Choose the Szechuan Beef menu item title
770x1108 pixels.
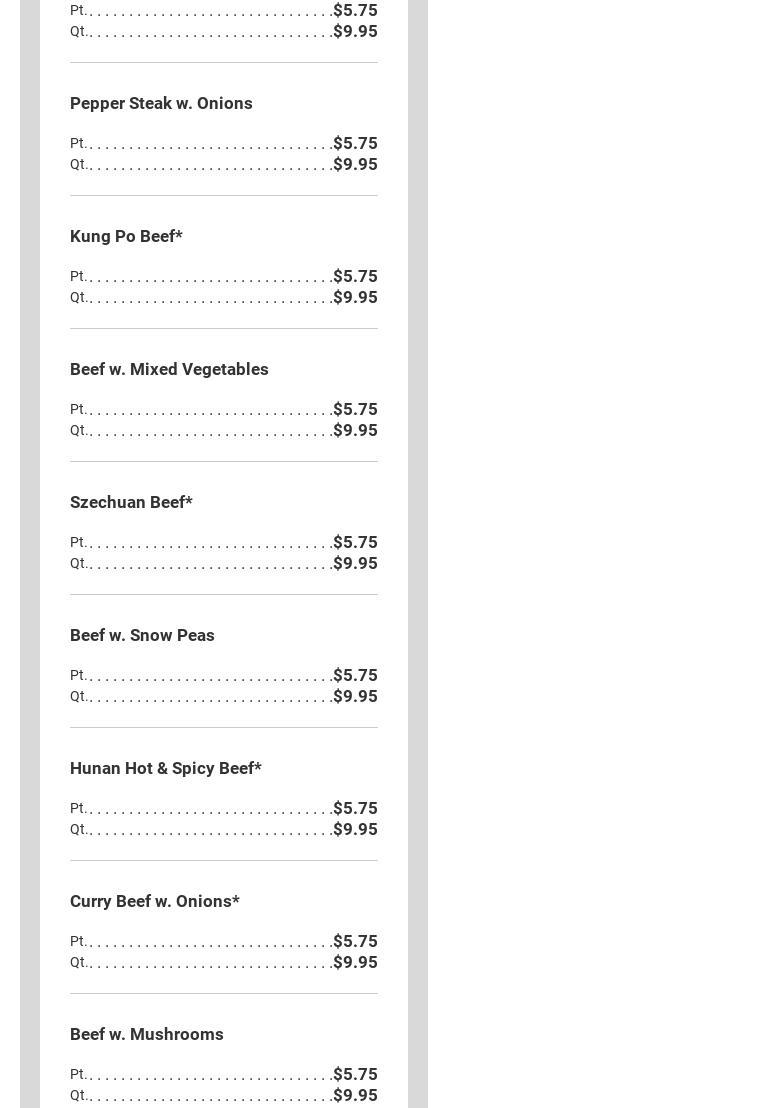131,502
